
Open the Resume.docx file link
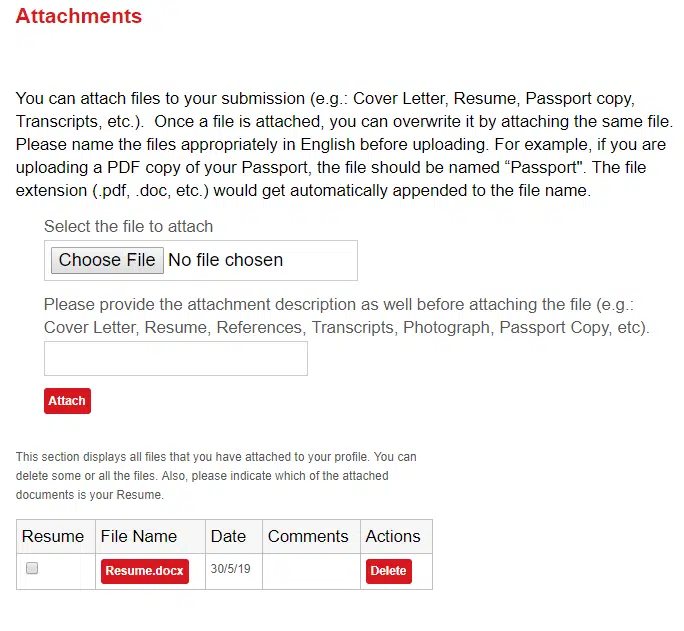tap(145, 571)
